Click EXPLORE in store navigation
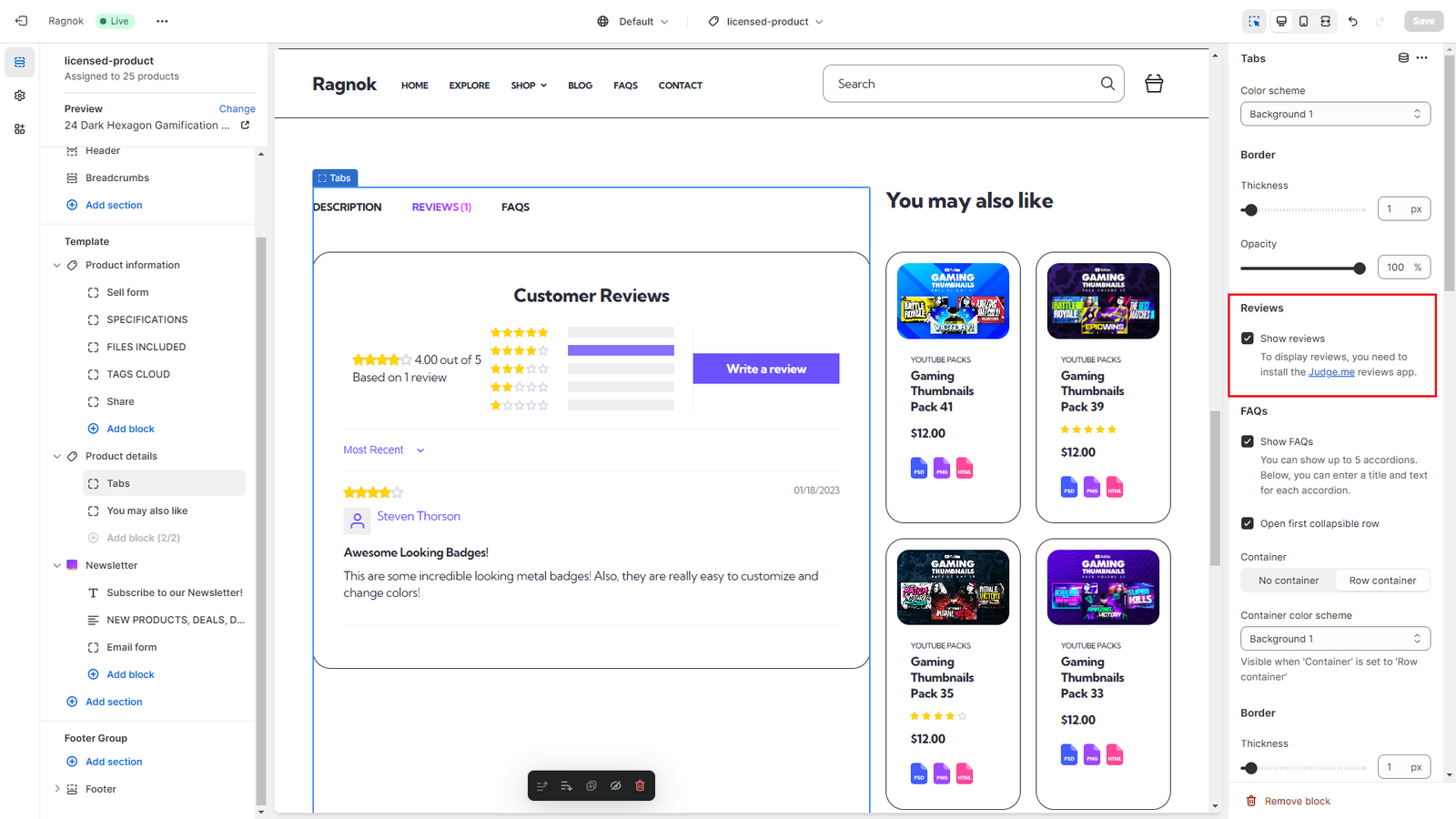The height and width of the screenshot is (819, 1456). (x=470, y=86)
